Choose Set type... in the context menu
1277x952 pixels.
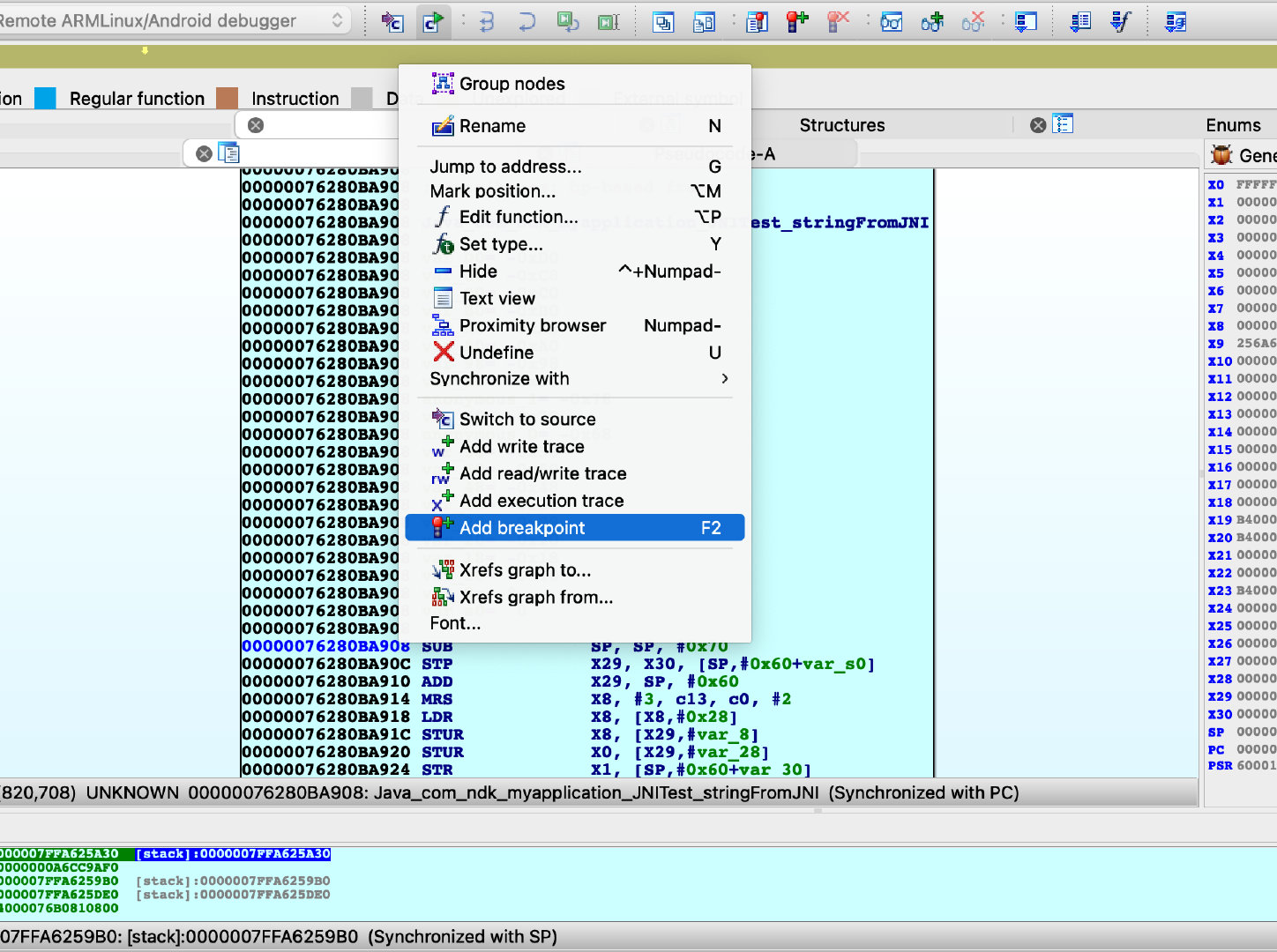pos(575,244)
